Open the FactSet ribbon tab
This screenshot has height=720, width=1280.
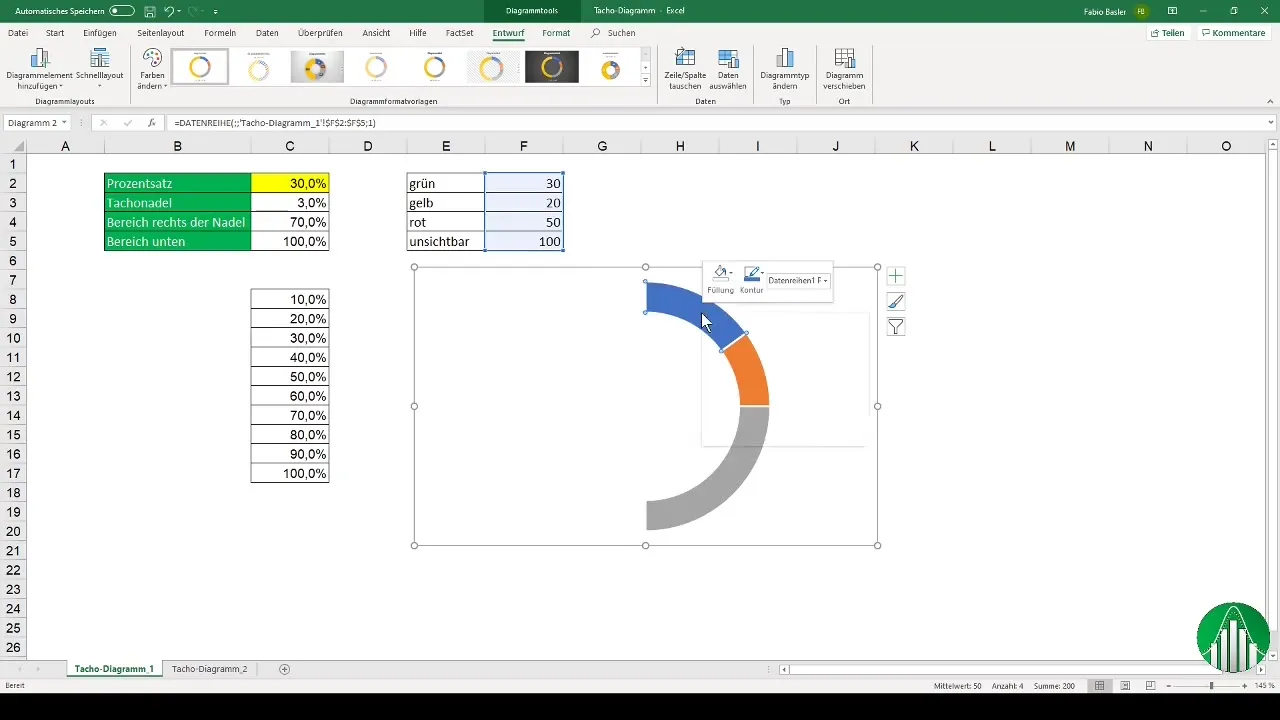pyautogui.click(x=459, y=33)
